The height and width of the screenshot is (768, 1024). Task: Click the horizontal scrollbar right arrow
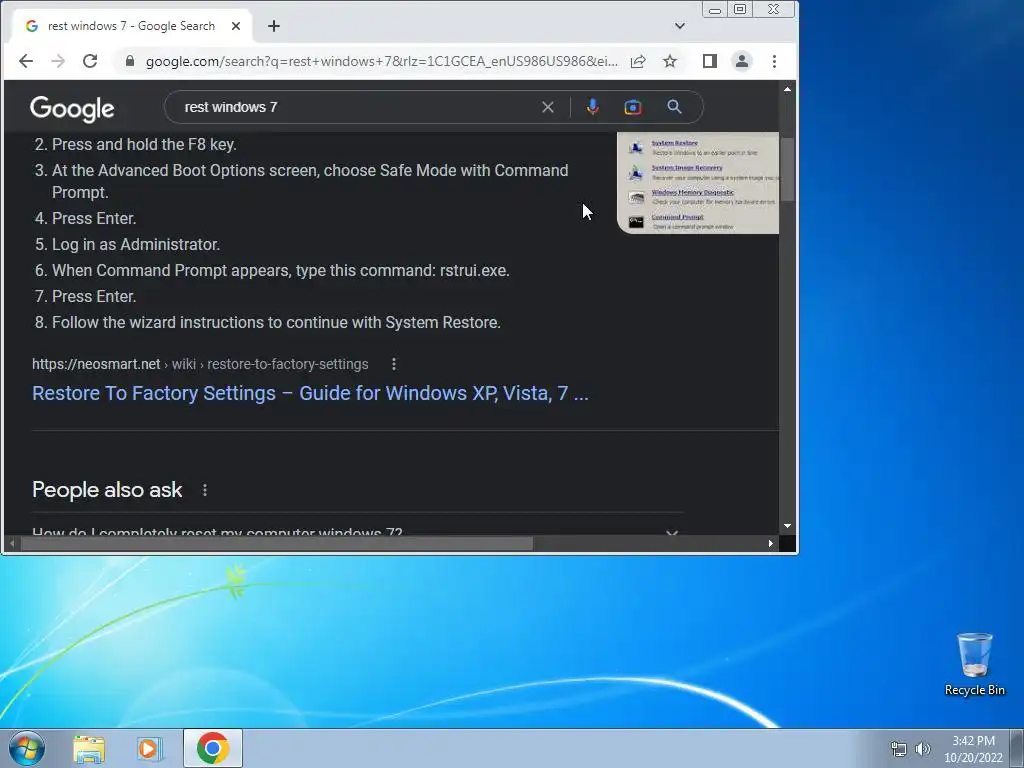[771, 543]
